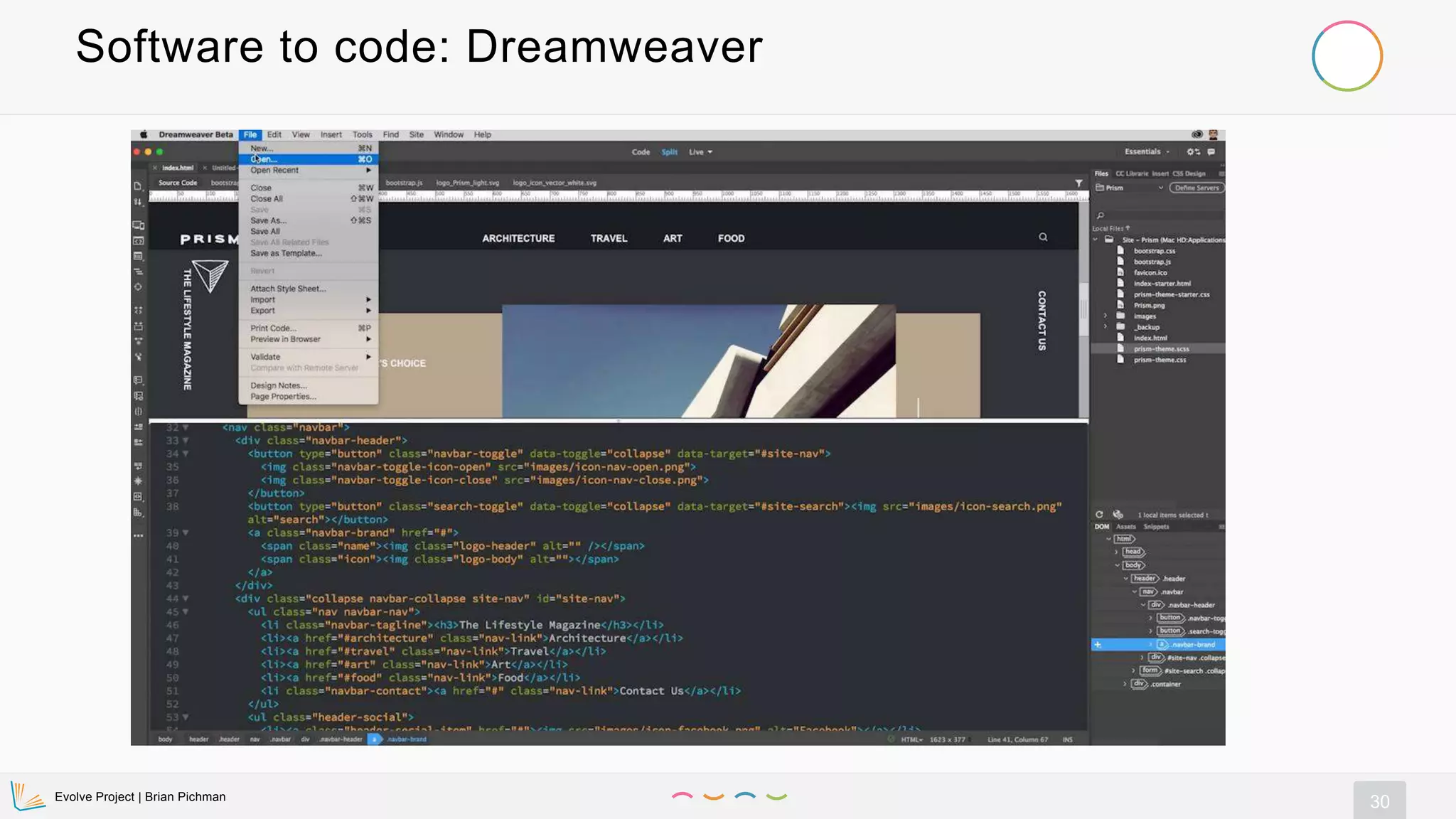Choose Save As... in the File menu

point(308,220)
